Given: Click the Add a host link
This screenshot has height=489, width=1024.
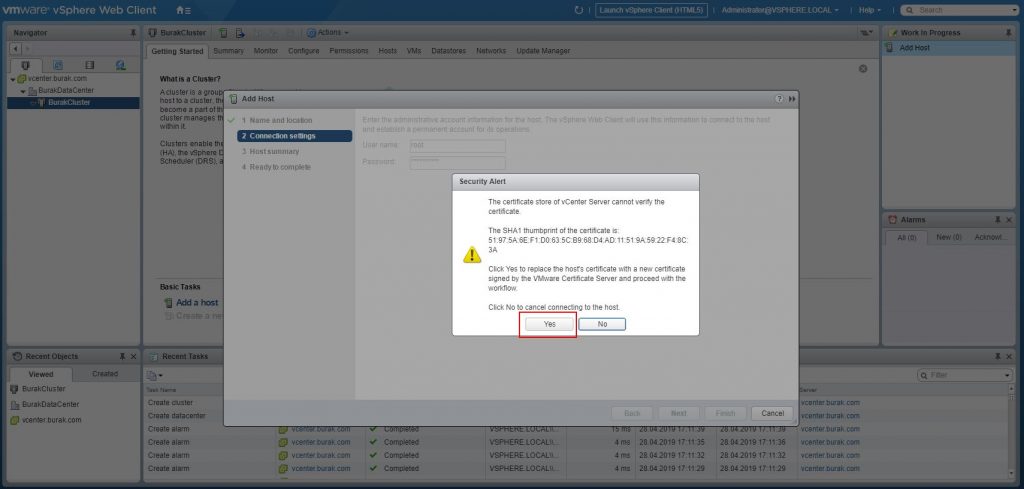Looking at the screenshot, I should pyautogui.click(x=197, y=302).
